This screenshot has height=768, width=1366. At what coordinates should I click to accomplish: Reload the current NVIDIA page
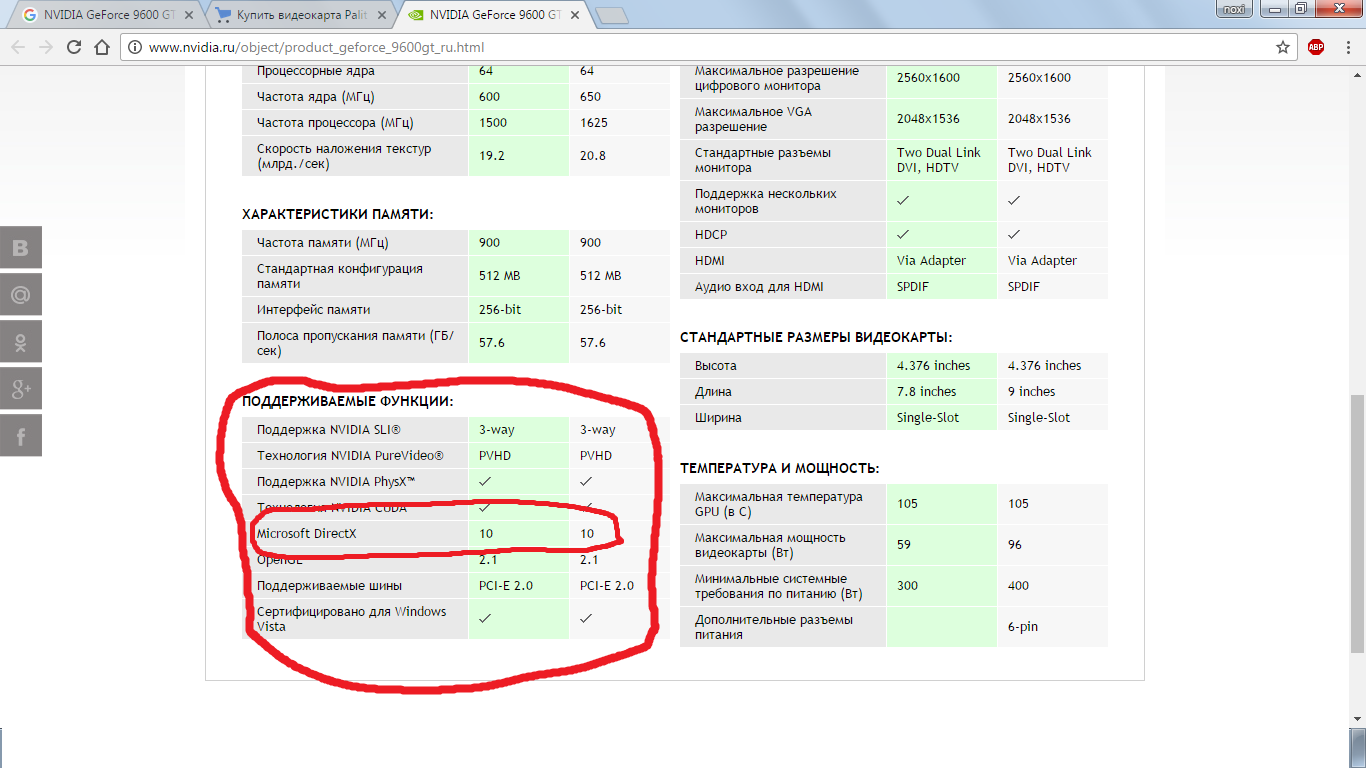click(74, 47)
